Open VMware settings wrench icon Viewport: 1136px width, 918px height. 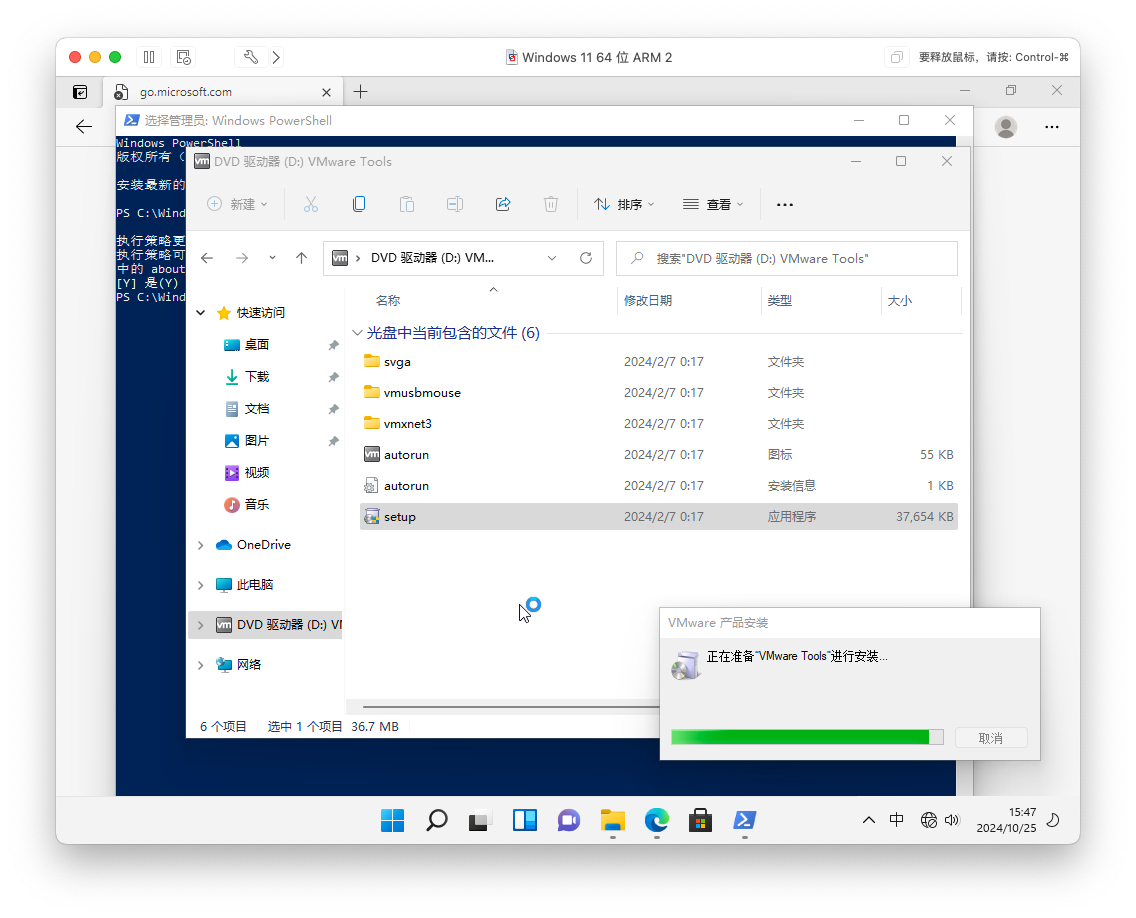coord(251,57)
